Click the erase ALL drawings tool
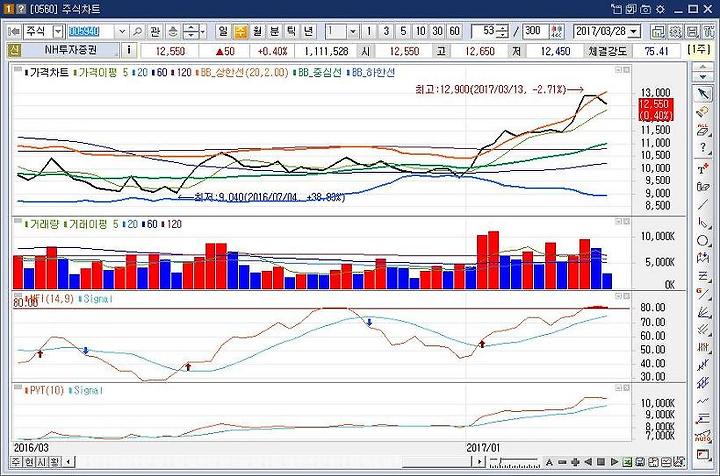This screenshot has height=476, width=720. [x=703, y=130]
